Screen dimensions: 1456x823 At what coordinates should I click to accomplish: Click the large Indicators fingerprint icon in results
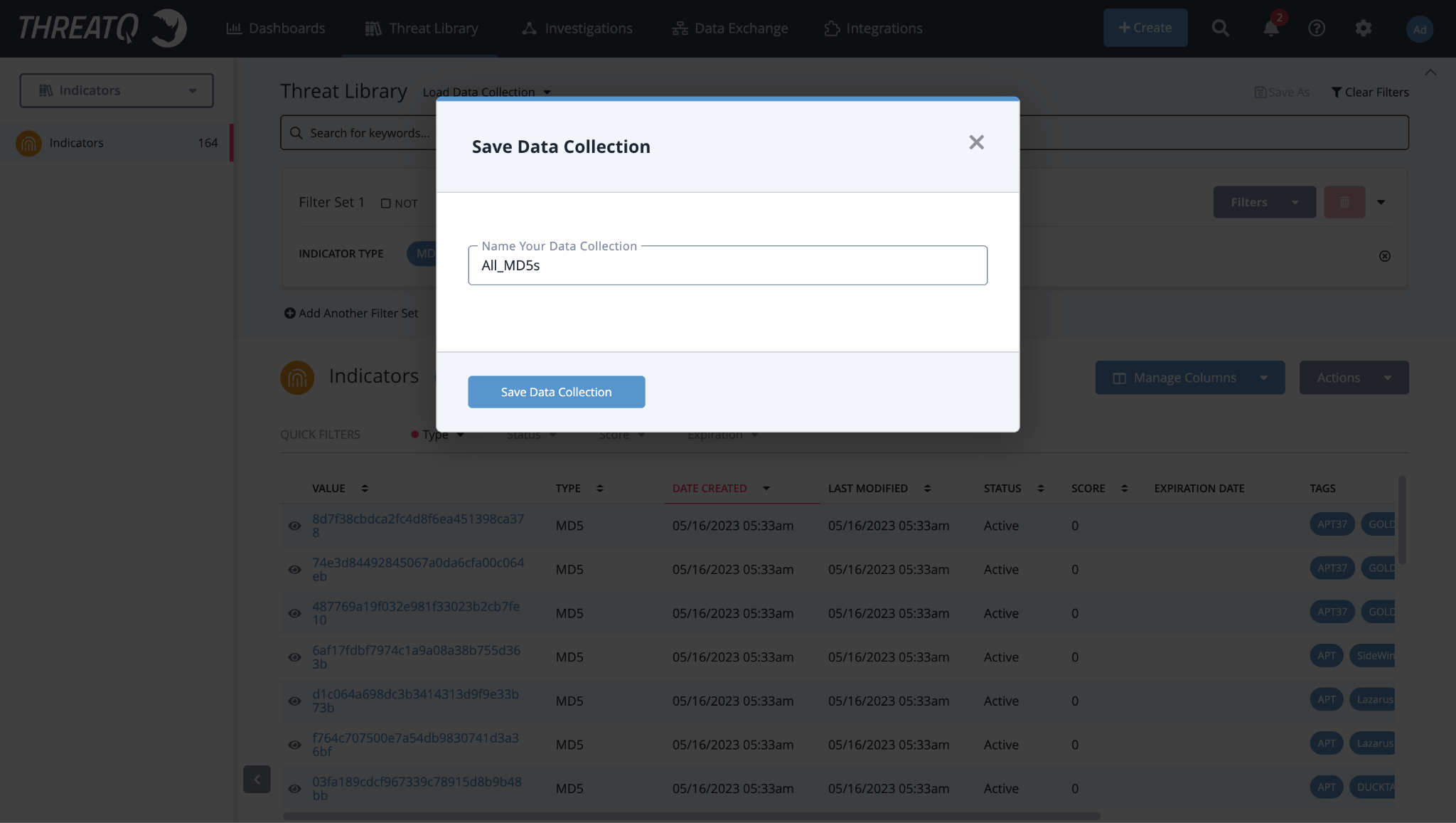coord(297,377)
